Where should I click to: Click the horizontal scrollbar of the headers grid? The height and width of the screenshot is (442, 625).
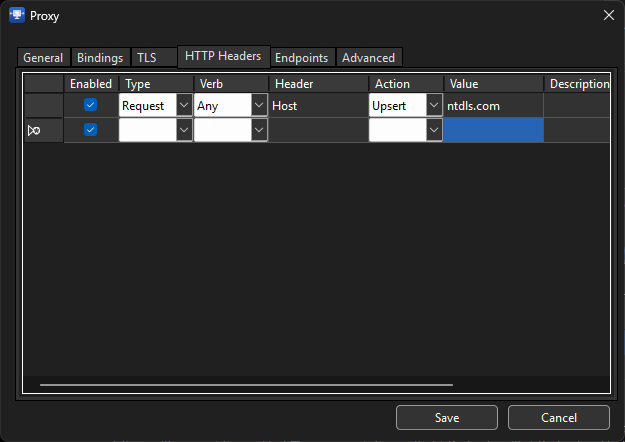click(x=246, y=385)
